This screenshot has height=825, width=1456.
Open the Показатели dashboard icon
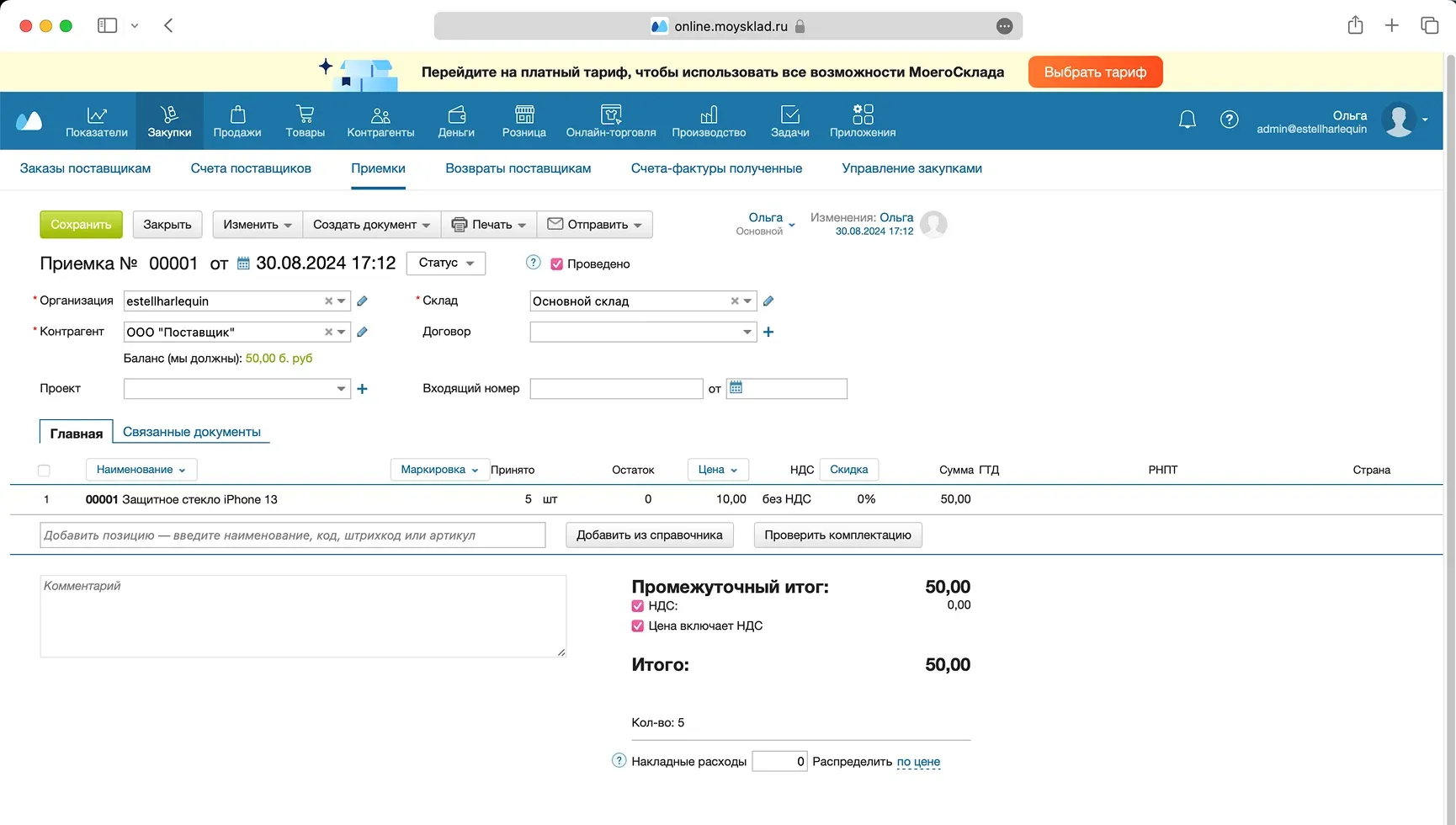96,120
